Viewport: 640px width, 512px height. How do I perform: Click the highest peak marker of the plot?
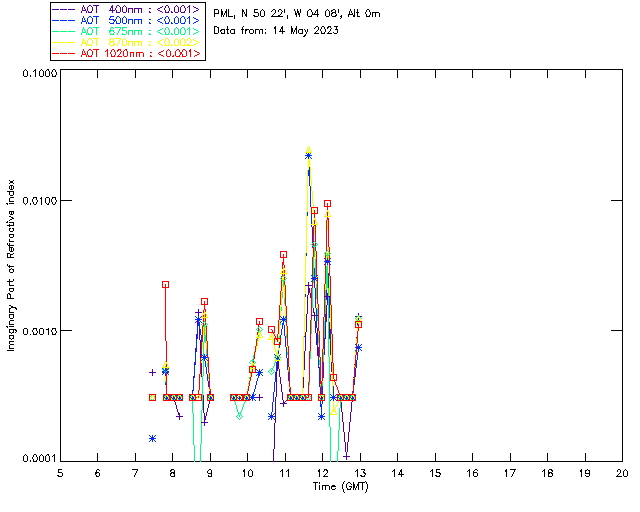(x=308, y=152)
